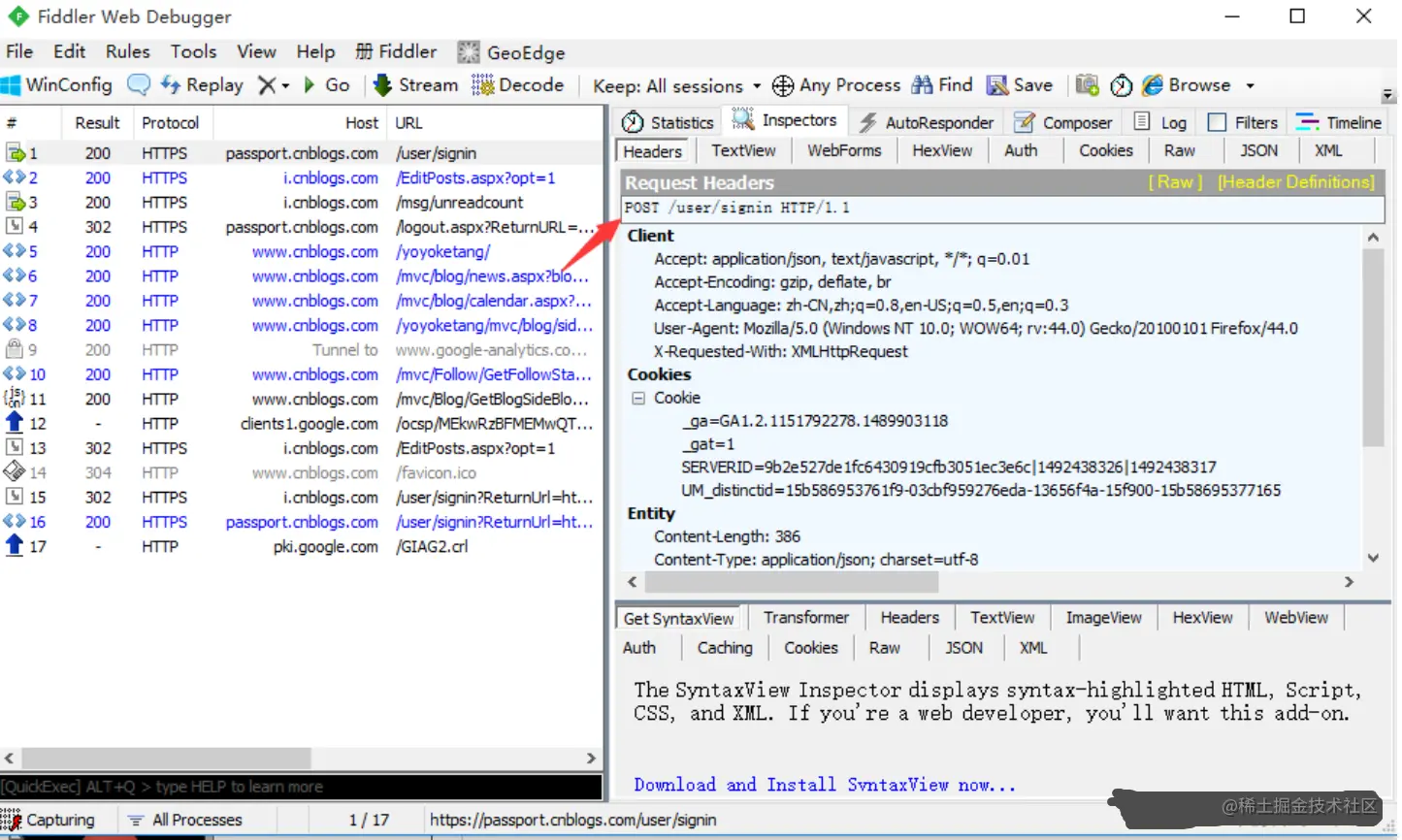Image resolution: width=1402 pixels, height=840 pixels.
Task: Click Download and Install SyntaxView now link
Action: (x=825, y=785)
